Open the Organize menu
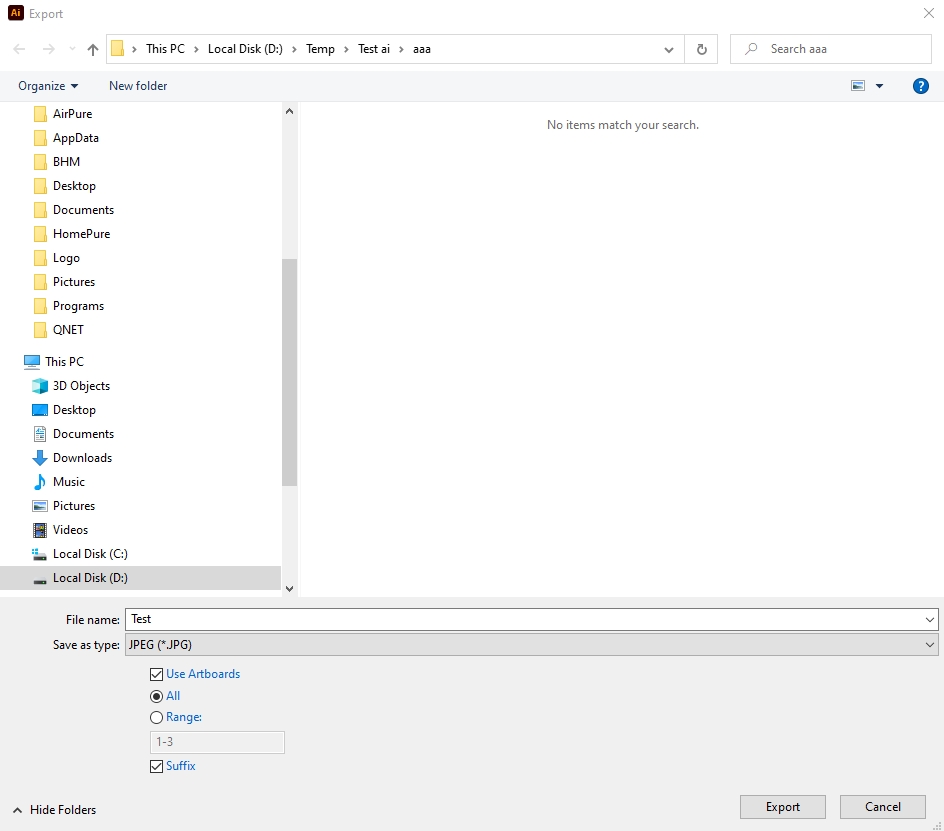Screen dimensions: 944x831 (x=46, y=86)
